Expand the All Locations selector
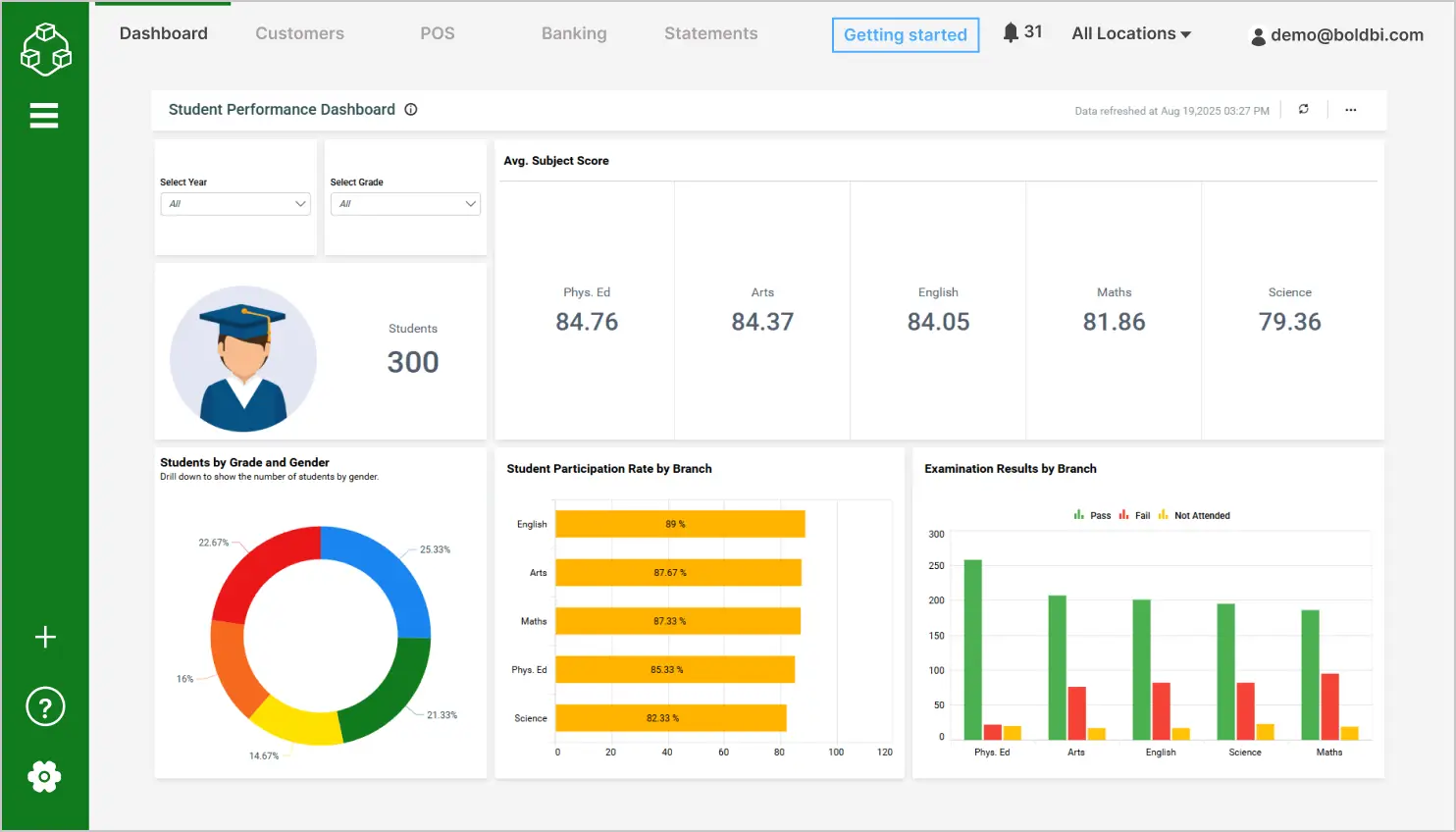1456x832 pixels. (x=1130, y=32)
